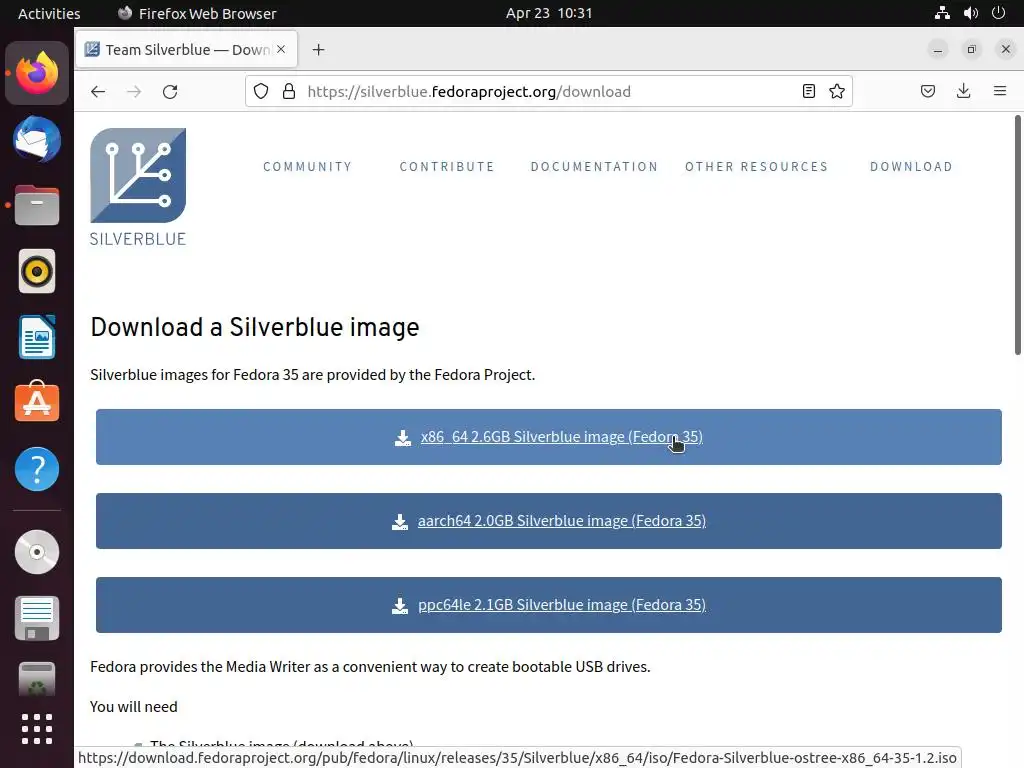Open the Help icon in dock
This screenshot has width=1024, height=768.
[x=37, y=469]
